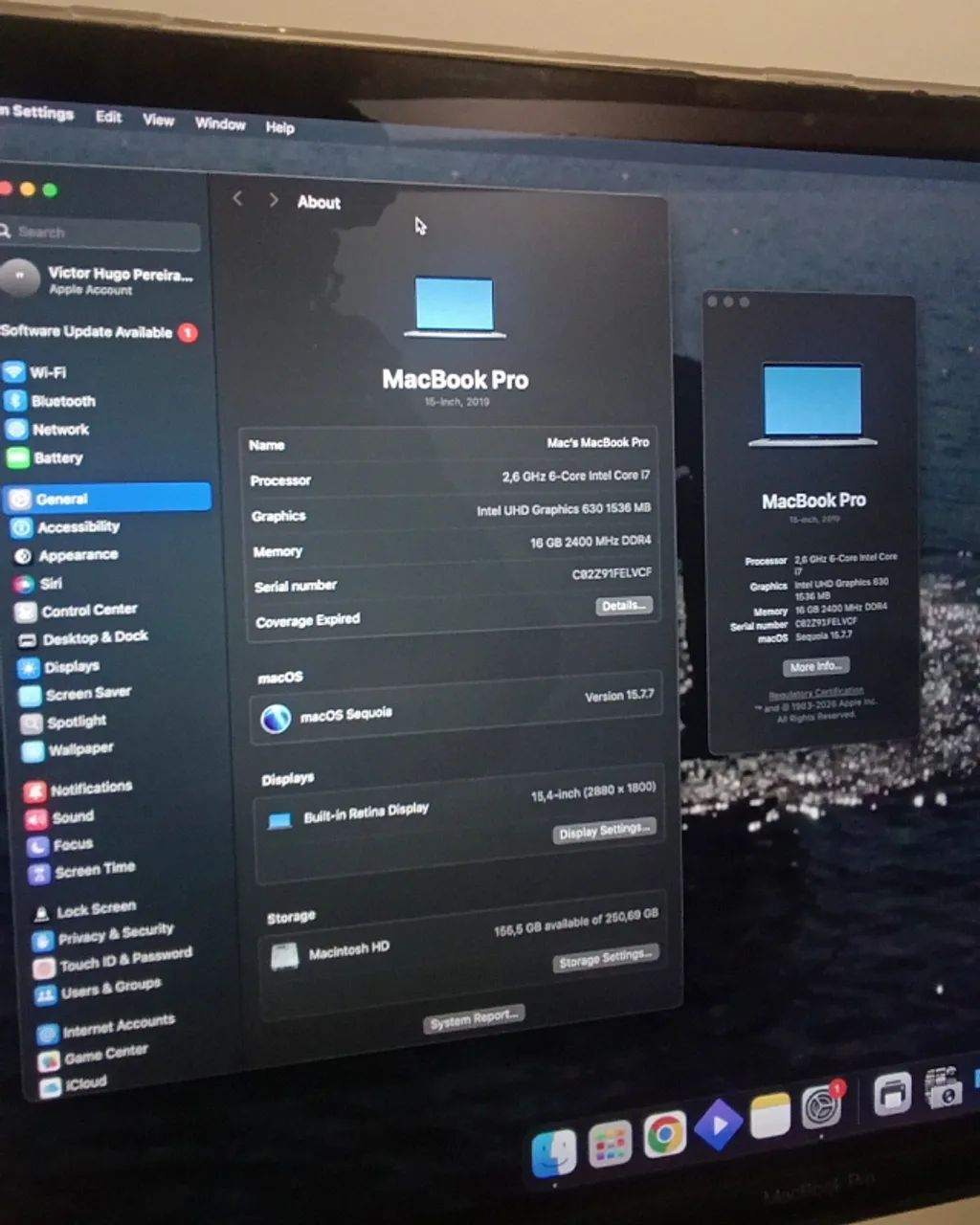Click the Intel UHD Graphics 630 value
The height and width of the screenshot is (1225, 980).
pos(564,509)
